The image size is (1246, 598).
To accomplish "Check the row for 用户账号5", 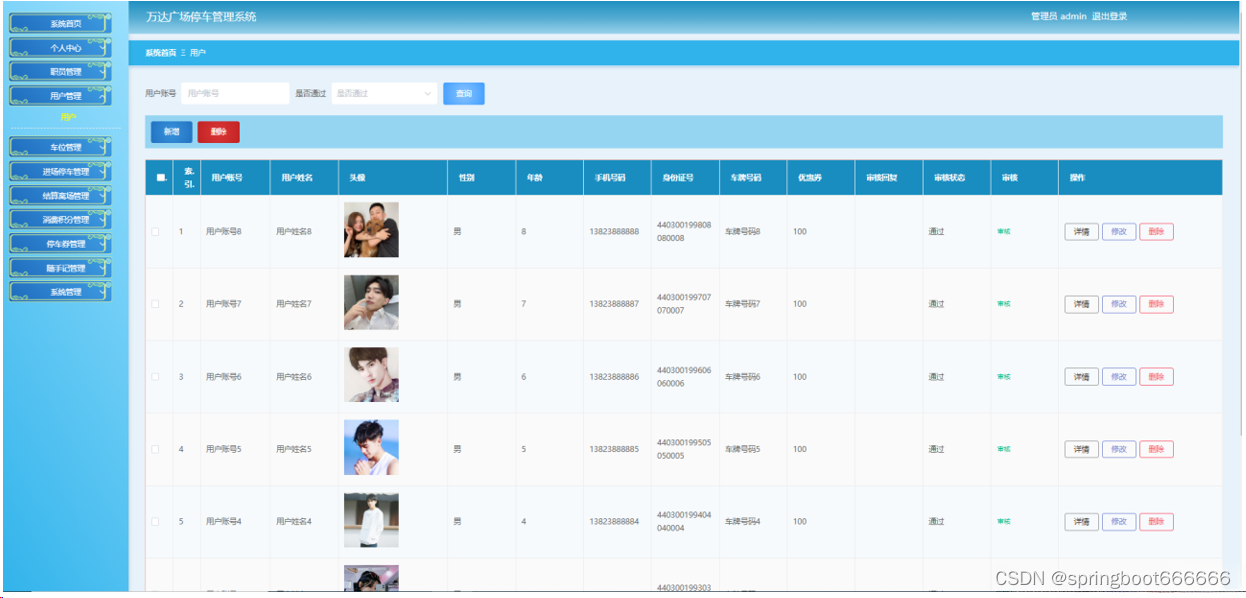I will pyautogui.click(x=155, y=449).
